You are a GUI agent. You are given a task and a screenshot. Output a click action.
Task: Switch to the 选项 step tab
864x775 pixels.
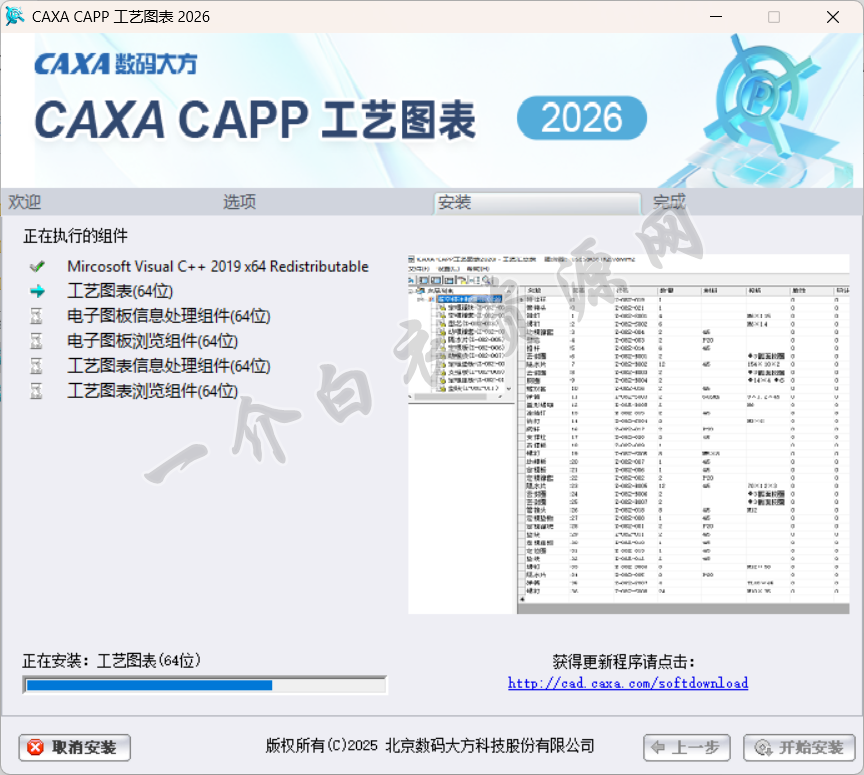pyautogui.click(x=239, y=202)
